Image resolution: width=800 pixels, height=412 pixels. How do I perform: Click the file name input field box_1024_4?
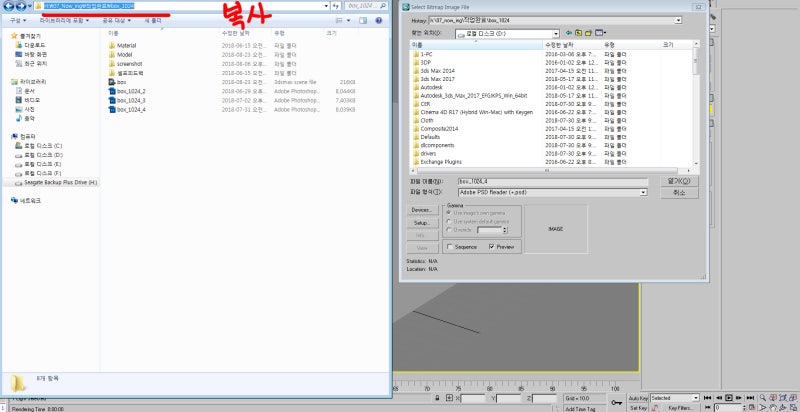pos(553,181)
